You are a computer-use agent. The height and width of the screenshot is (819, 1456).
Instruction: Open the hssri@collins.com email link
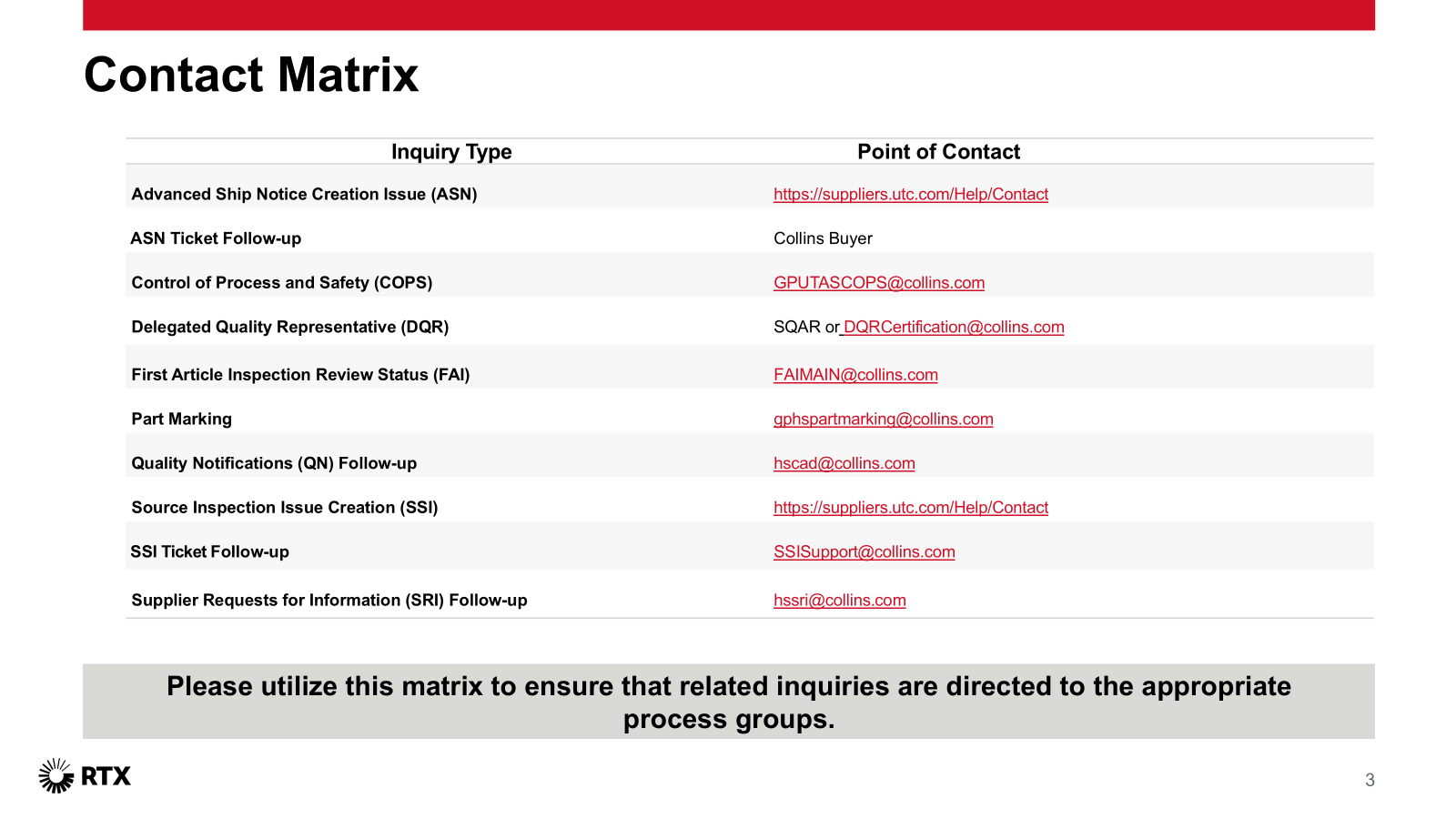click(839, 601)
